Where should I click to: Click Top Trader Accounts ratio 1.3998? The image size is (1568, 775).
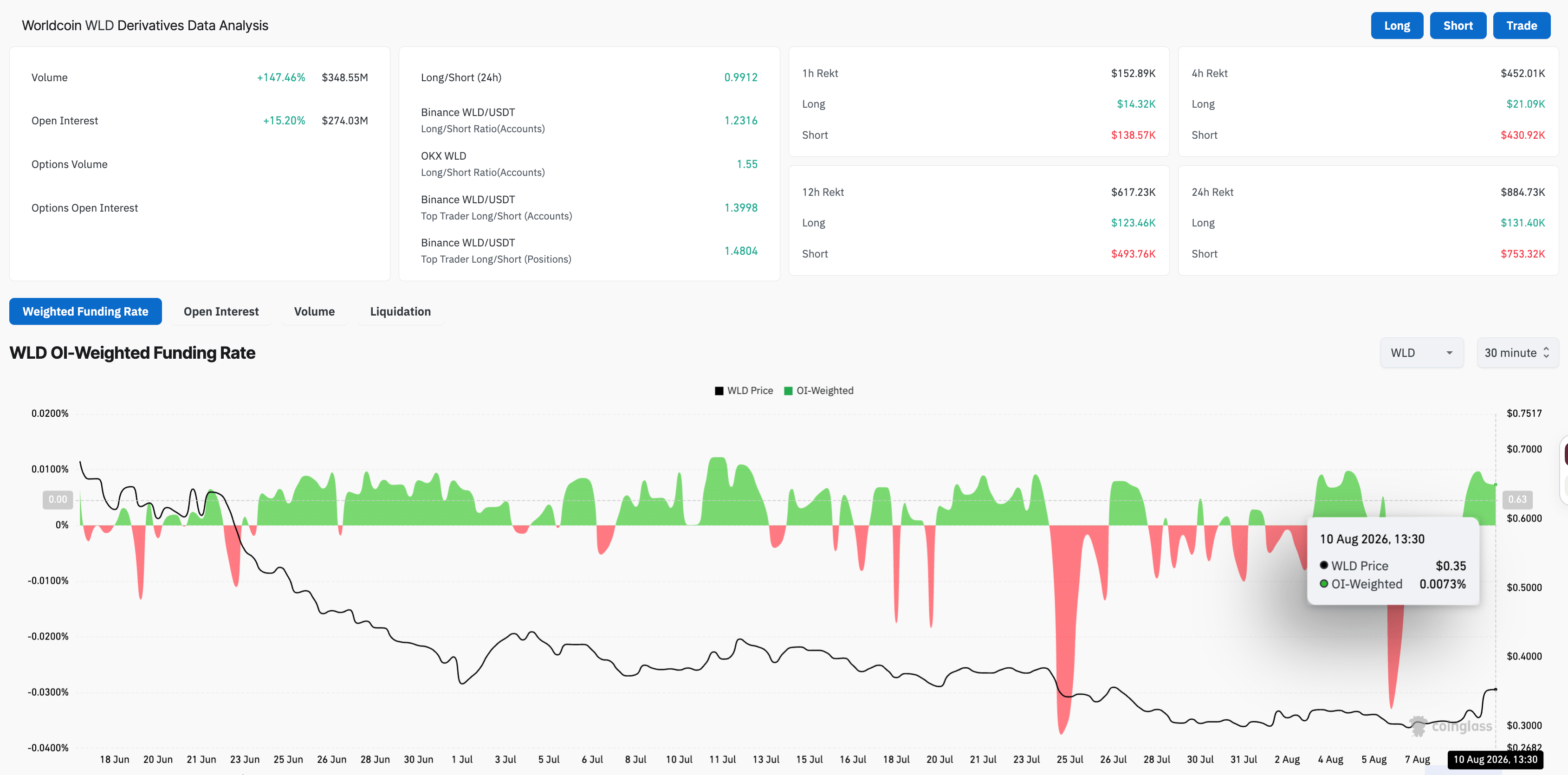click(x=741, y=208)
